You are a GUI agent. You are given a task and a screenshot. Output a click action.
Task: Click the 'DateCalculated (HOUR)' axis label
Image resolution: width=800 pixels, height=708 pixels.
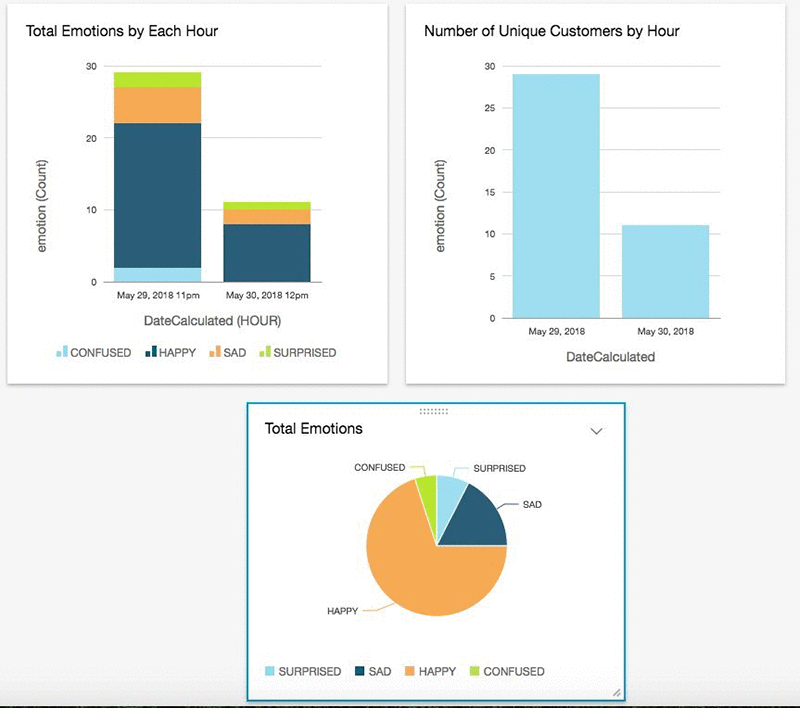pos(212,321)
